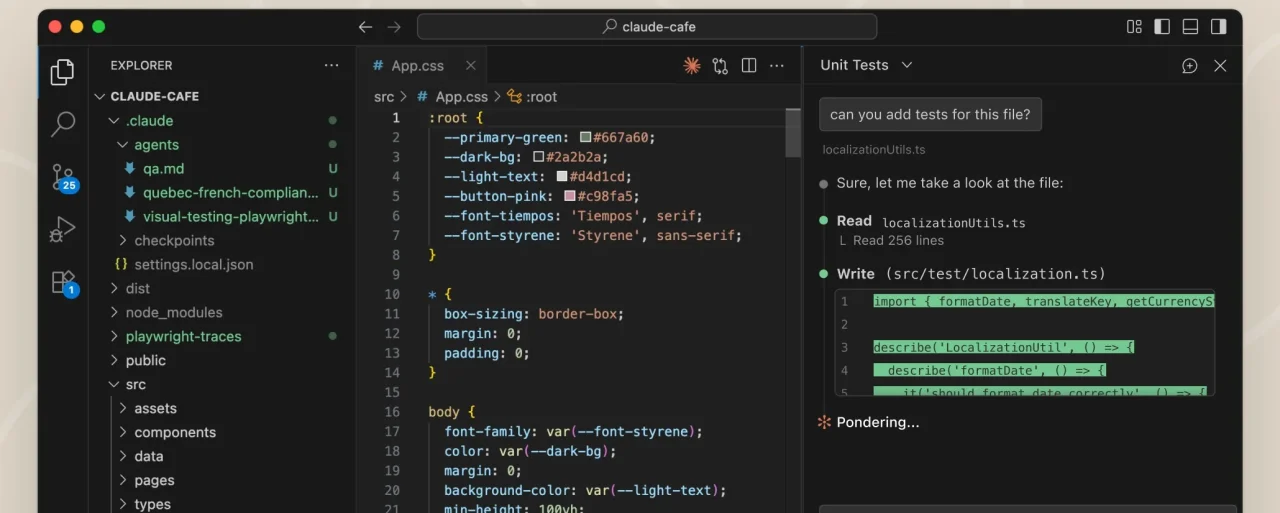The width and height of the screenshot is (1280, 513).
Task: Open changes compare icon in editor toolbar
Action: [720, 66]
